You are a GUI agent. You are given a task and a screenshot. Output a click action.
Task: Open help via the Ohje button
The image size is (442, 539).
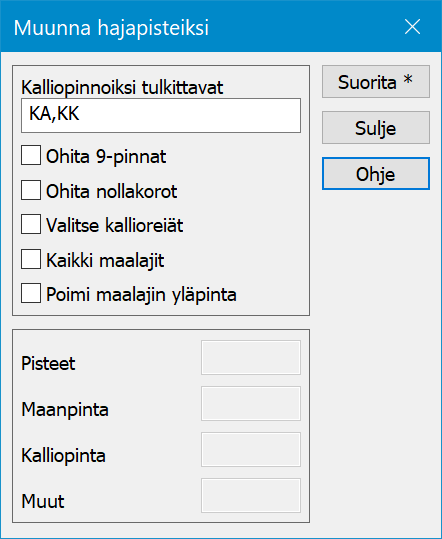(376, 174)
